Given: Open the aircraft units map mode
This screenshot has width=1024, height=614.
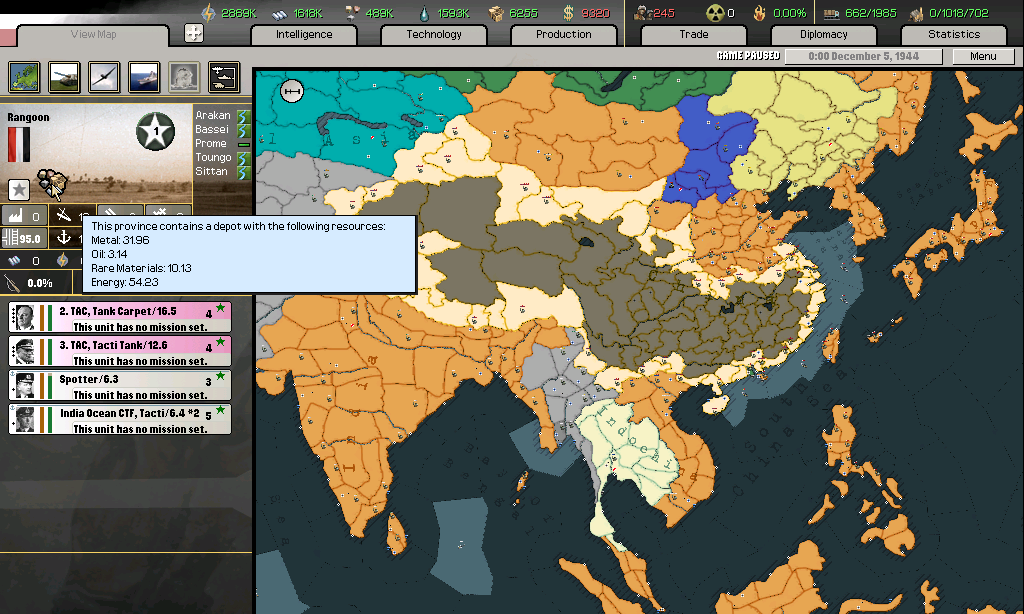Looking at the screenshot, I should tap(103, 76).
